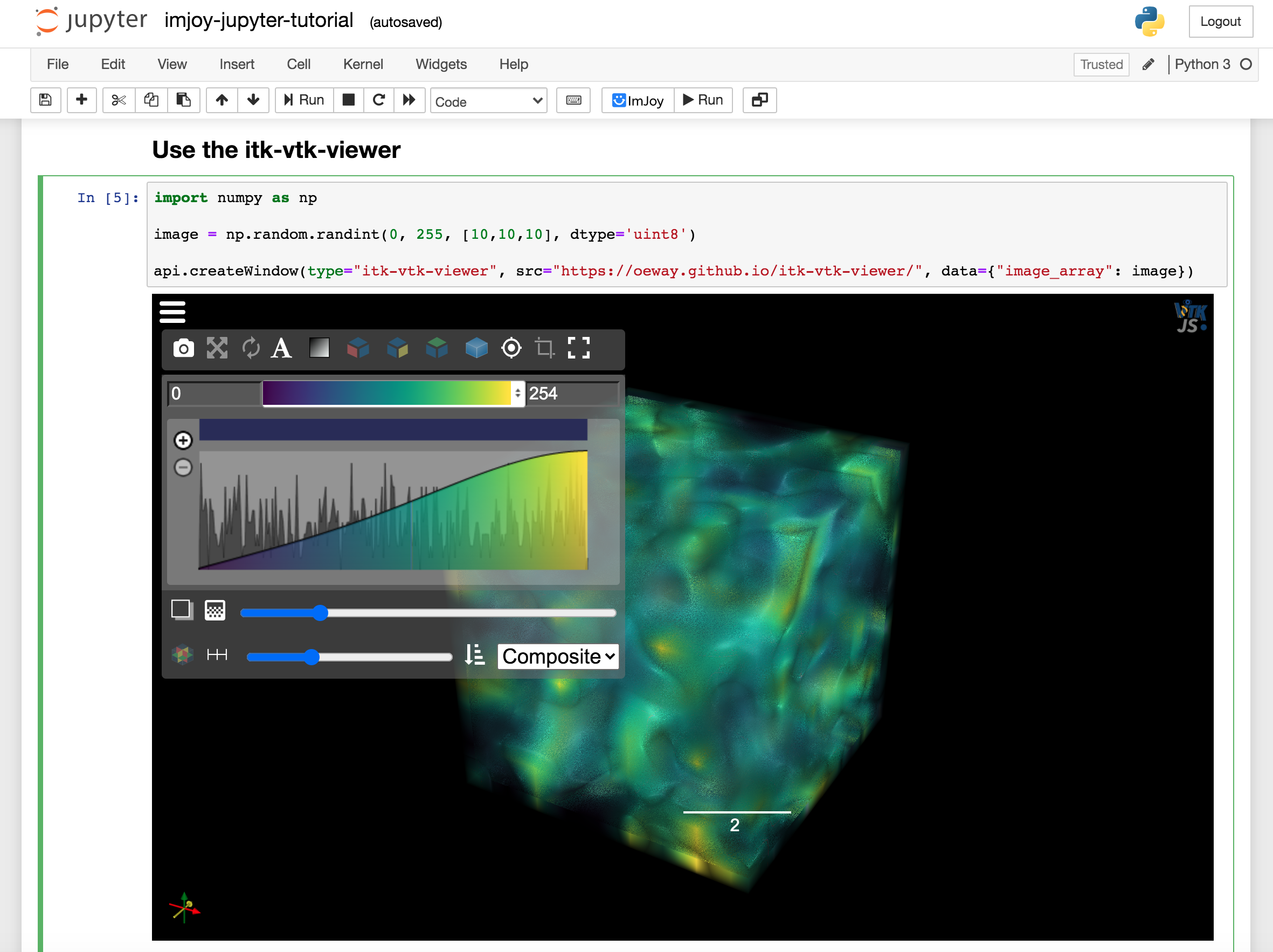Click the minus icon on the transfer function
1273x952 pixels.
coord(183,467)
